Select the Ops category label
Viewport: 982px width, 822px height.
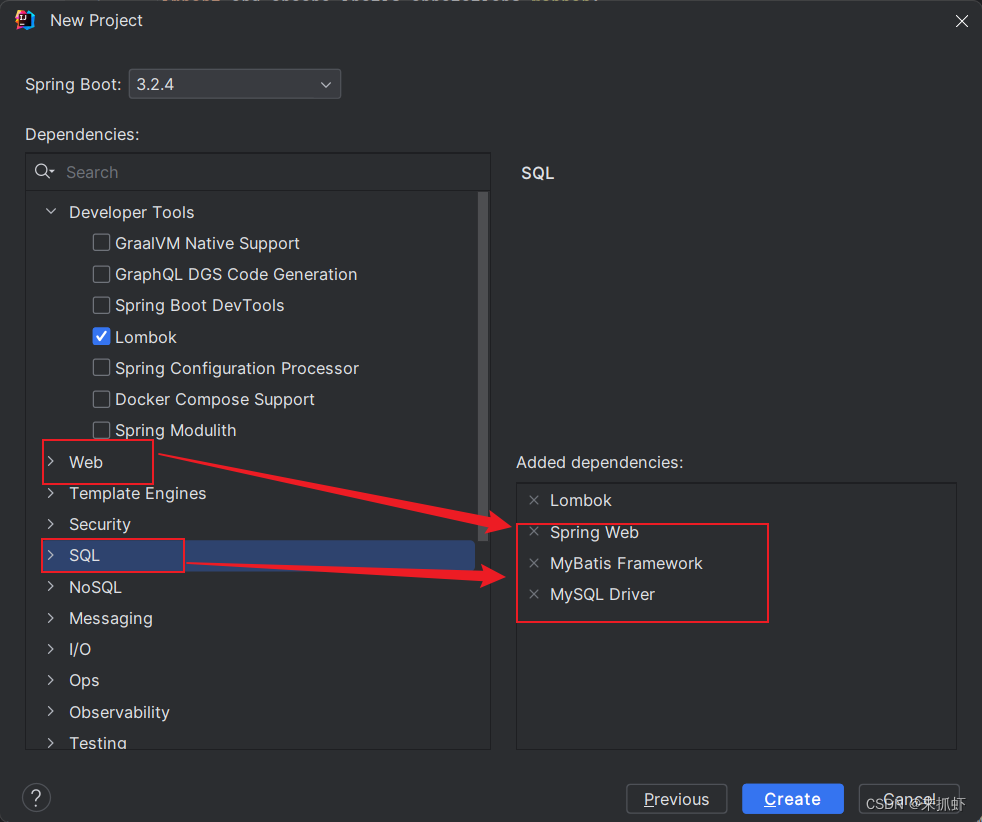pos(84,681)
